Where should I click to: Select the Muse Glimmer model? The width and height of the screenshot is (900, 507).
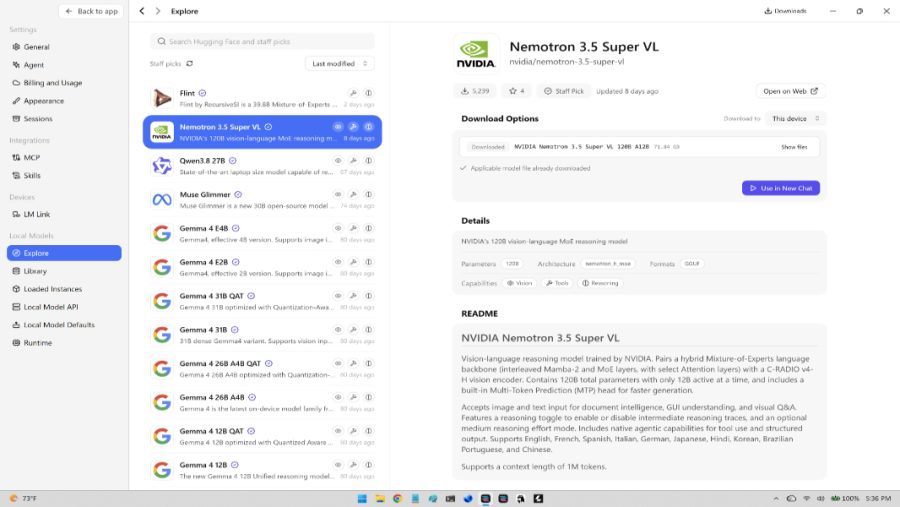pyautogui.click(x=262, y=200)
